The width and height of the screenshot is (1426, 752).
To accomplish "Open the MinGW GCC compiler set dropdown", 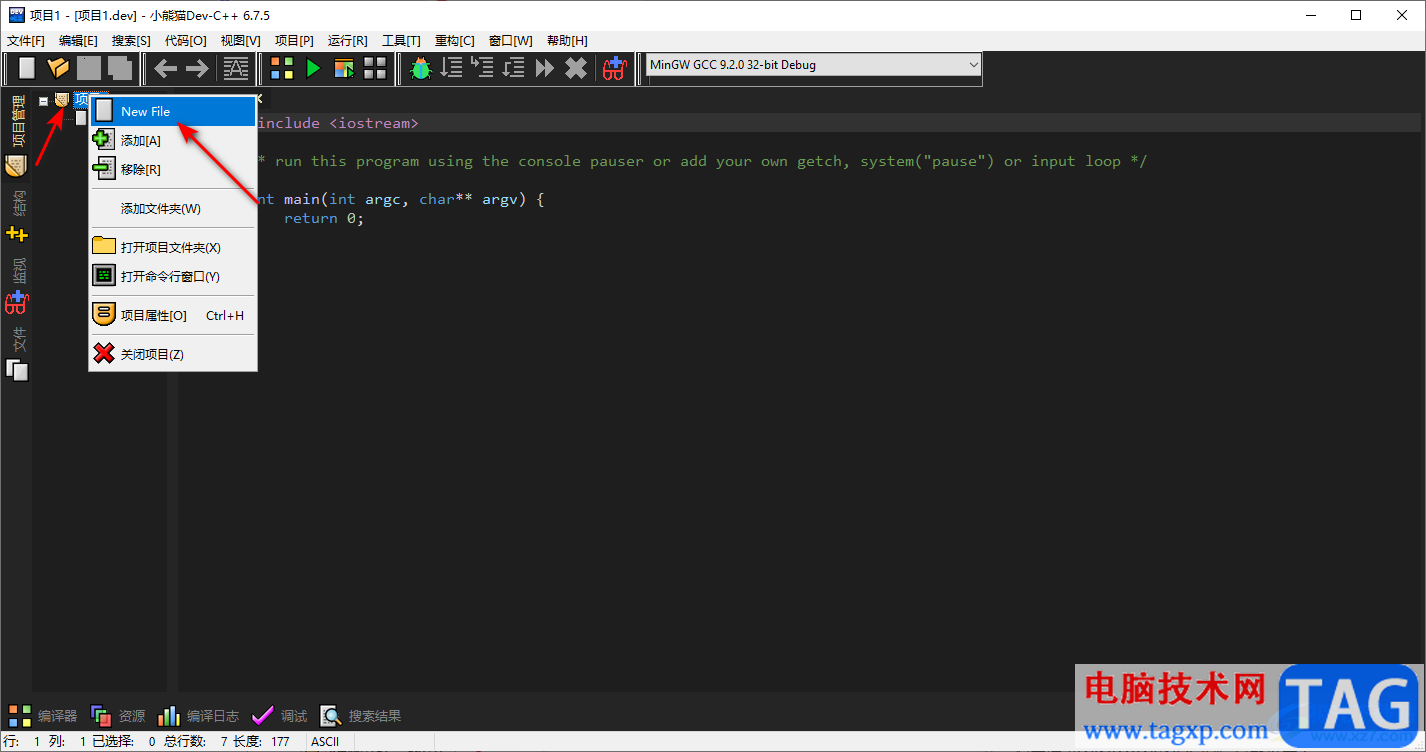I will click(x=813, y=65).
